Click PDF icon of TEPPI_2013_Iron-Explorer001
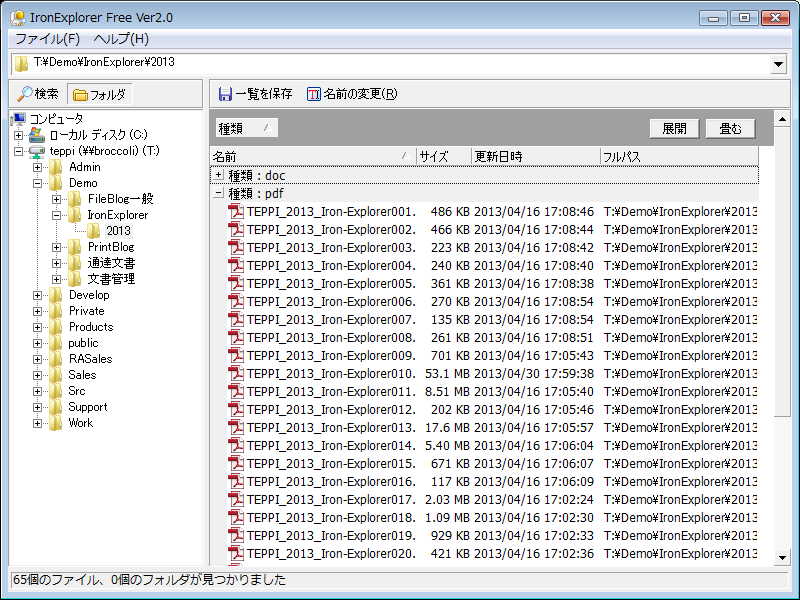 pos(236,212)
